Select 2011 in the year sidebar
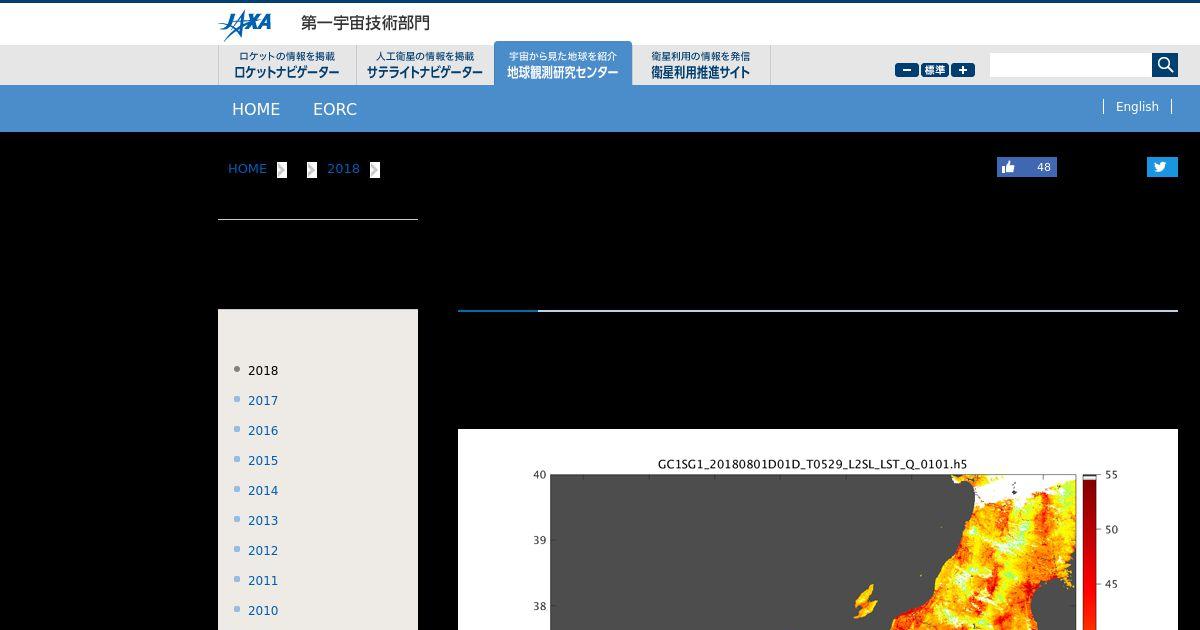Screen dimensions: 1200x630 coord(263,580)
